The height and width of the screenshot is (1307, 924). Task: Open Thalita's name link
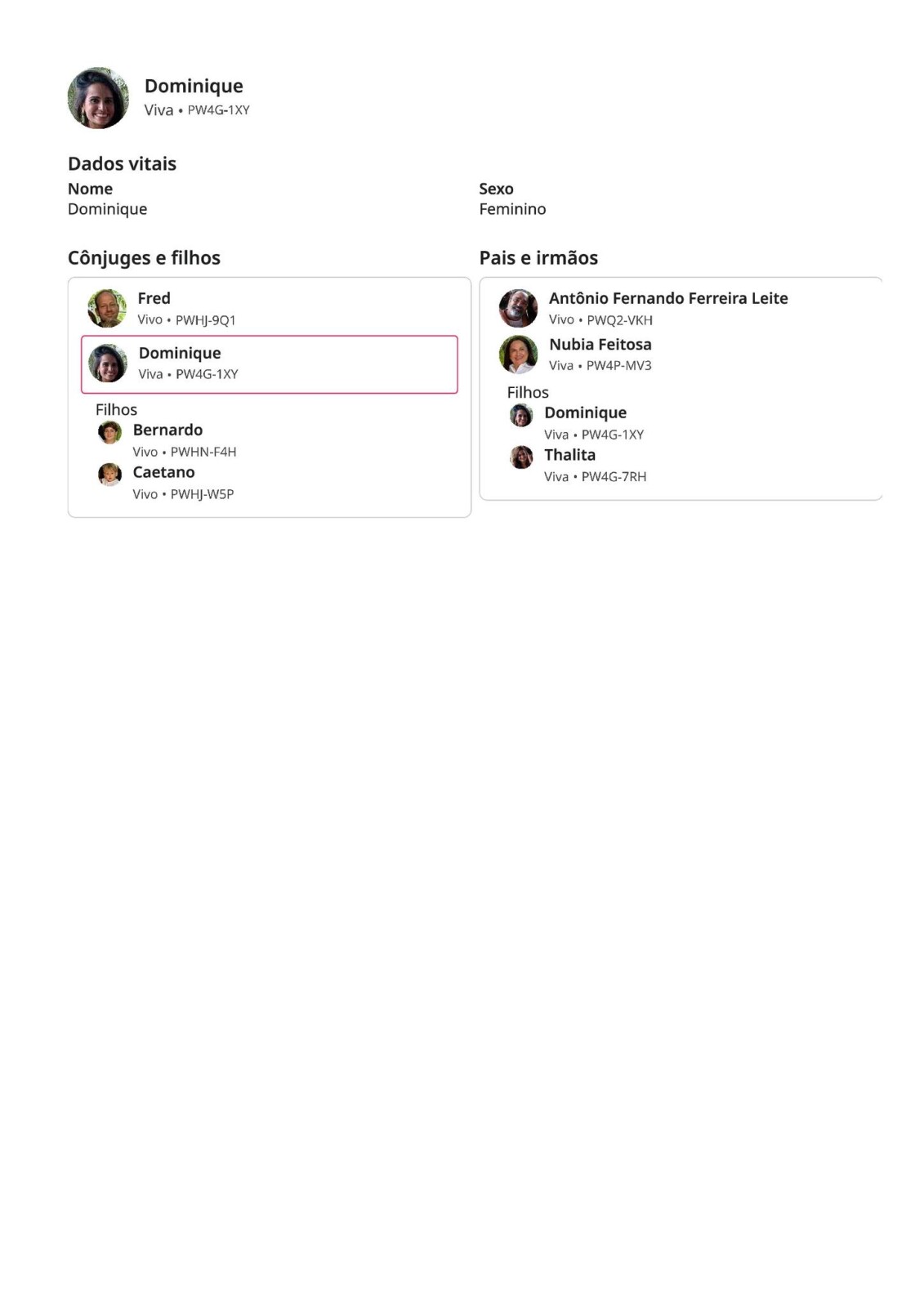(569, 455)
